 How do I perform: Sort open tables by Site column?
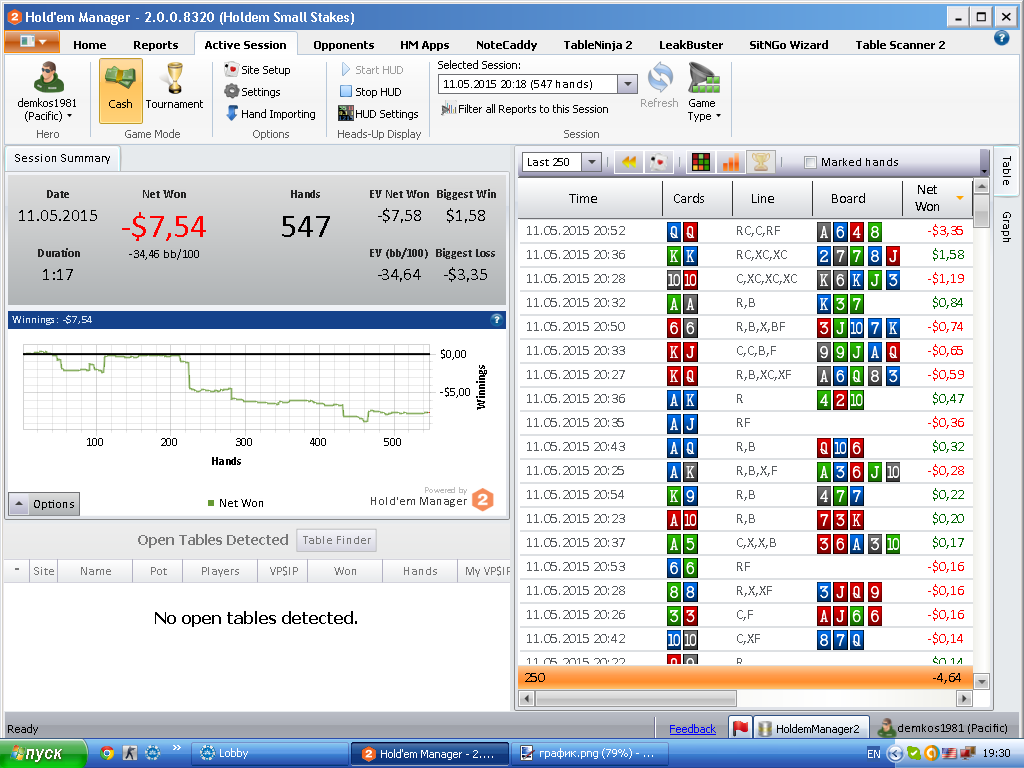click(44, 571)
